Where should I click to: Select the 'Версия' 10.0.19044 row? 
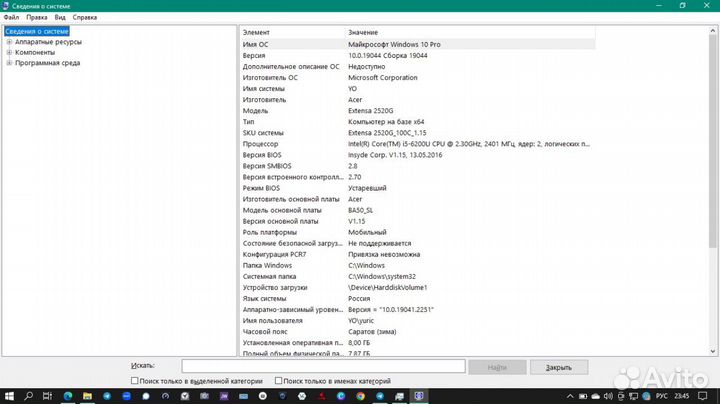point(417,56)
